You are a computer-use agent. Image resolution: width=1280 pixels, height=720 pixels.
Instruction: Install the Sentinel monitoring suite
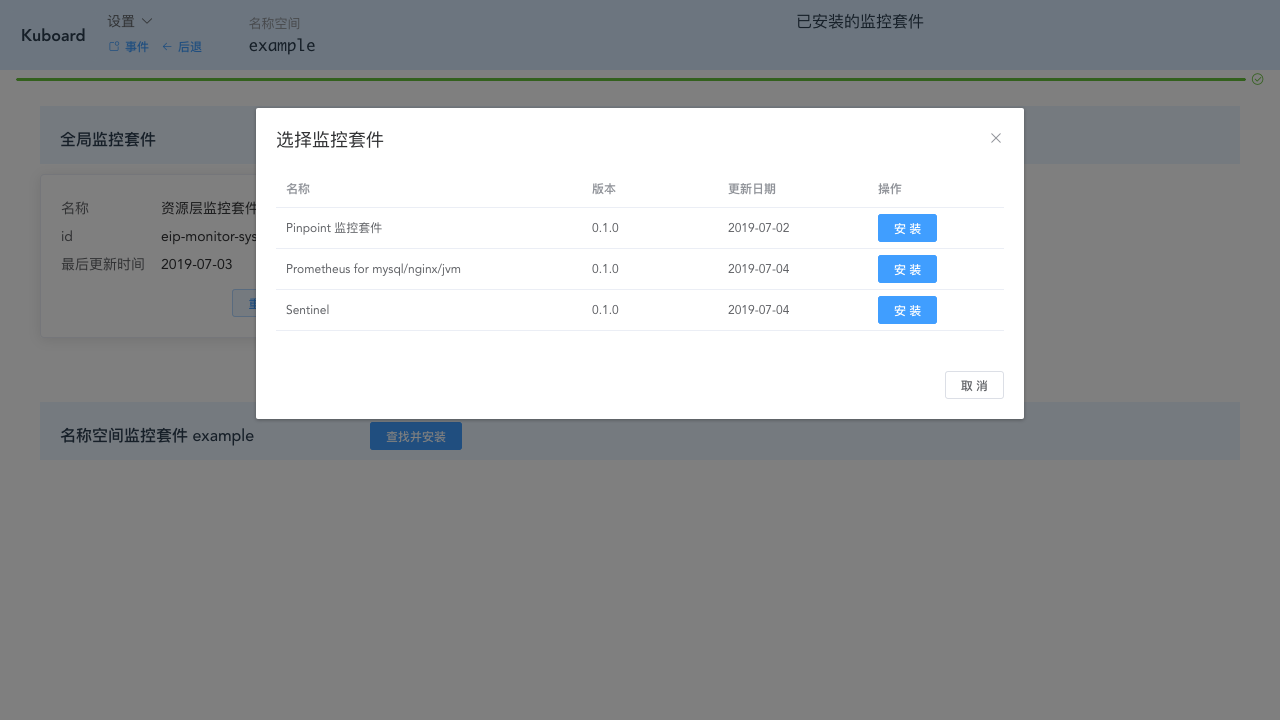(907, 310)
